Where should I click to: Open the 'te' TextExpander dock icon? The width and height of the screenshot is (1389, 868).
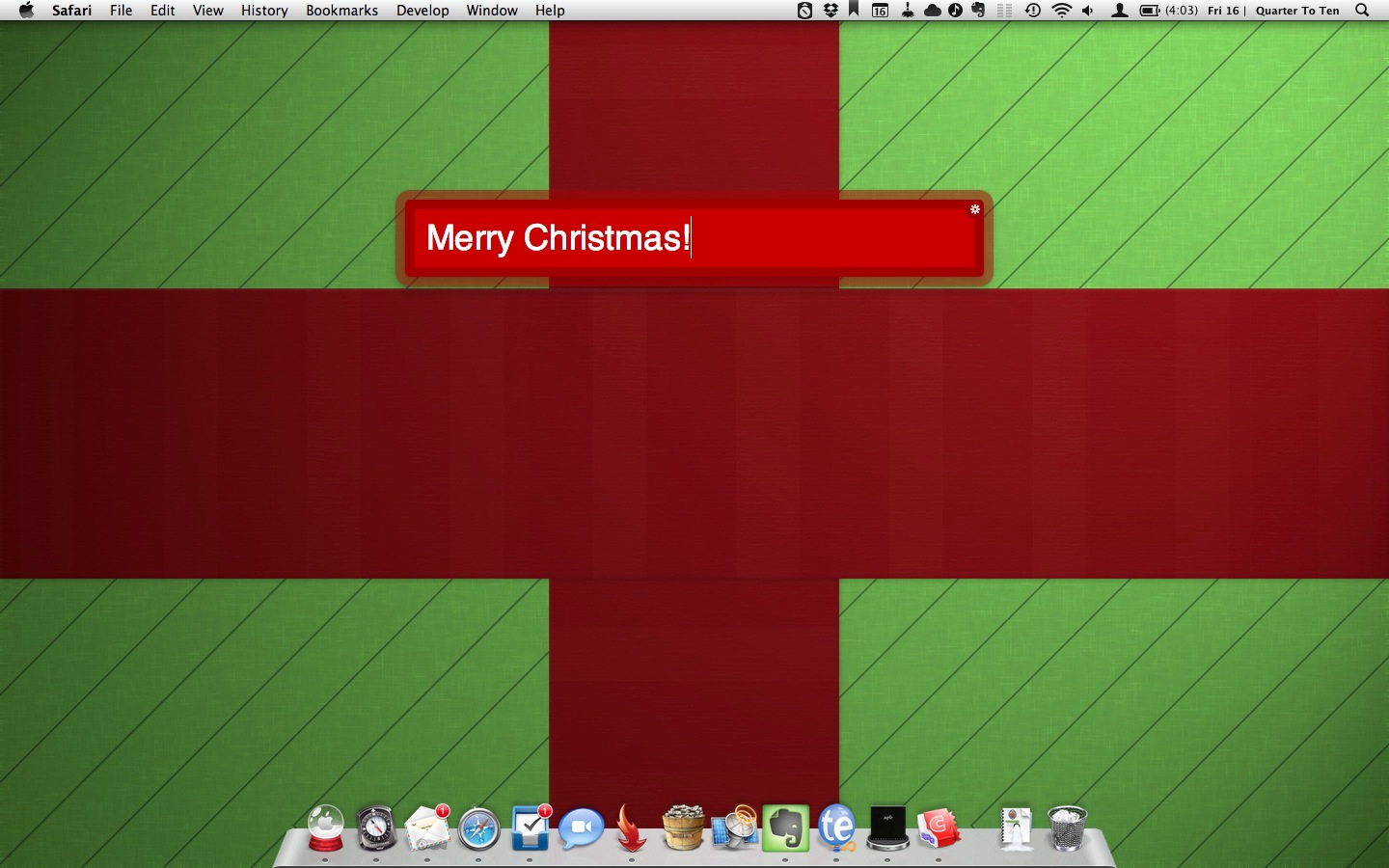(836, 828)
